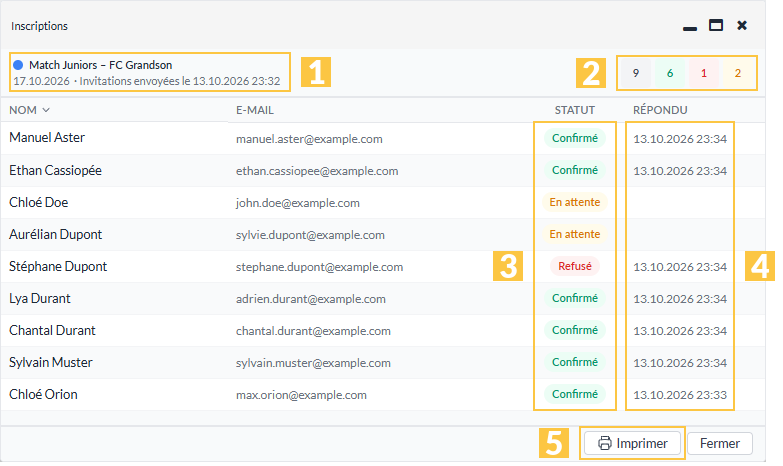Screen dimensions: 783x466
Task: Select the name Manuel Aster
Action: [x=47, y=137]
